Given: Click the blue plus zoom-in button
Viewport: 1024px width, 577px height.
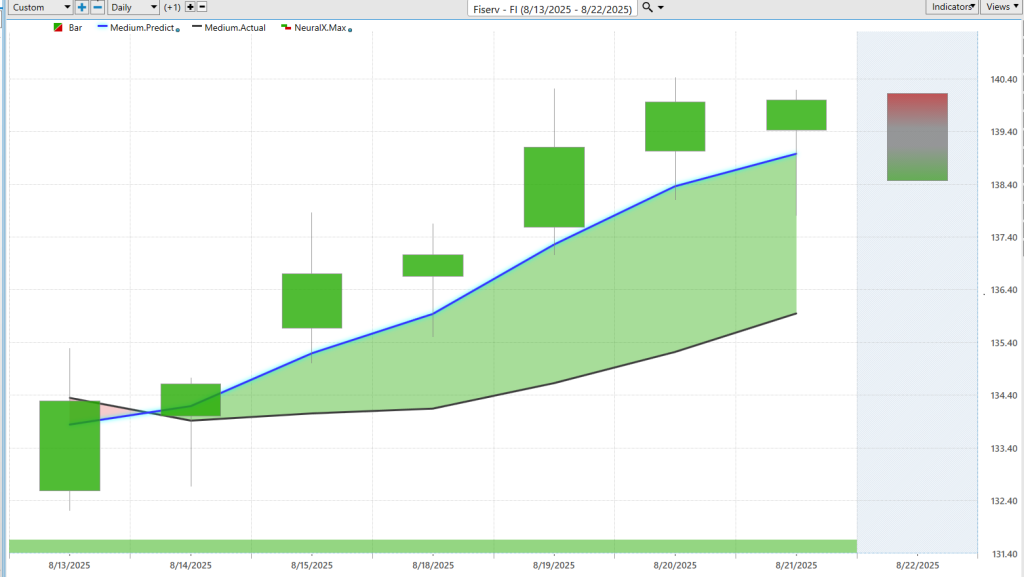Looking at the screenshot, I should tap(82, 7).
